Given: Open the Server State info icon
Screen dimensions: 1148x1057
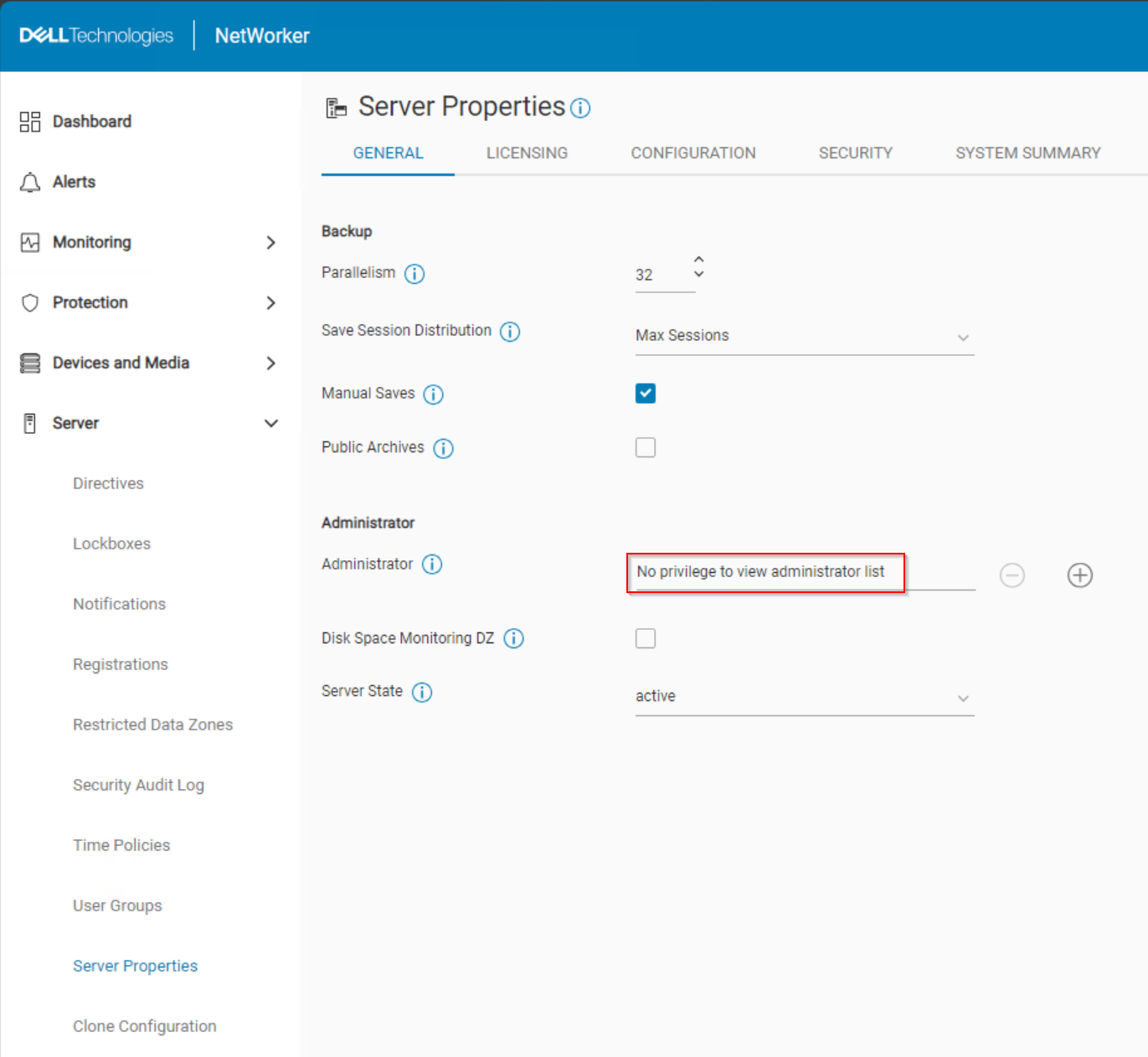Looking at the screenshot, I should click(x=423, y=692).
